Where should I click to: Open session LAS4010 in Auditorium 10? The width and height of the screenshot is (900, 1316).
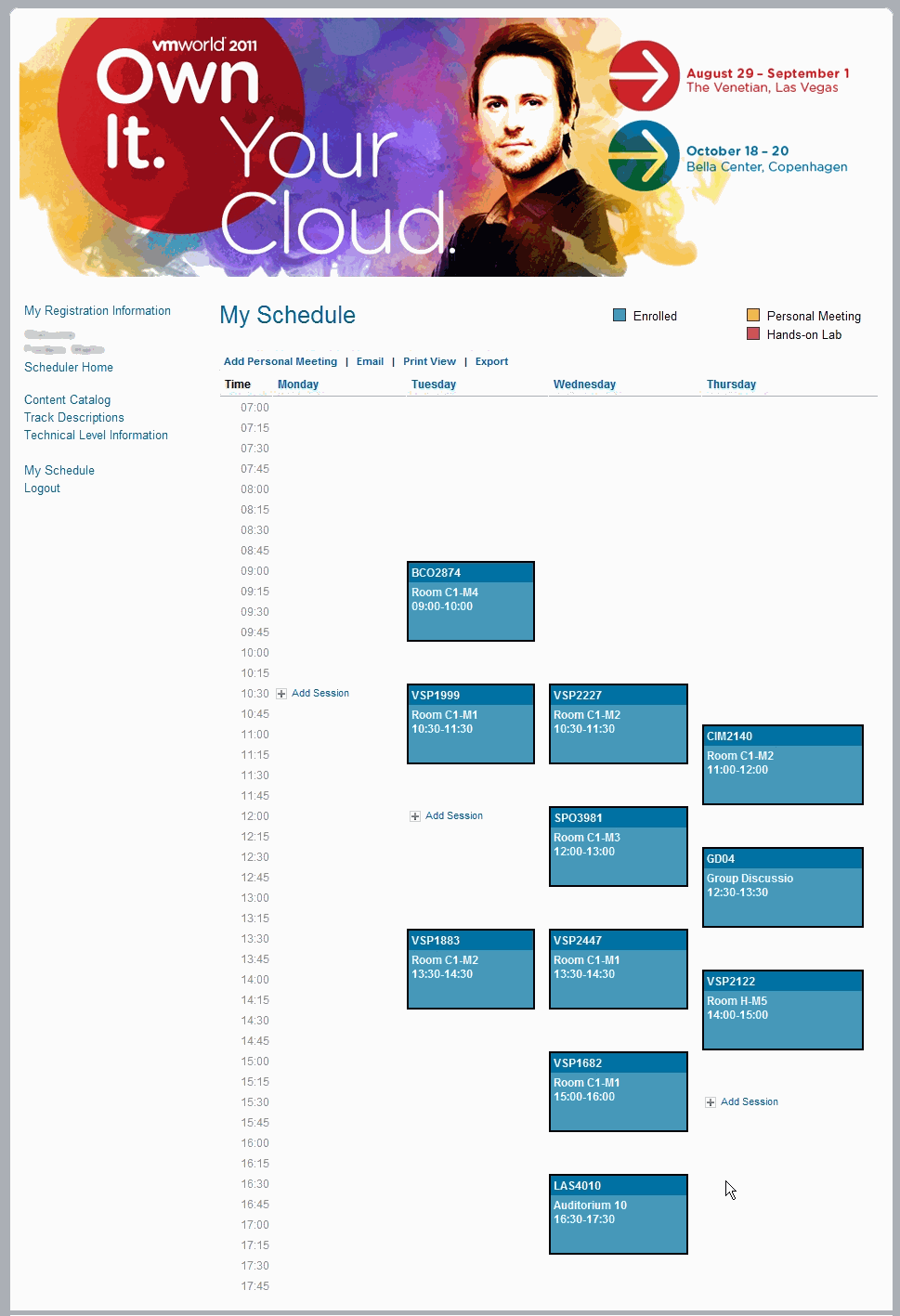[619, 1214]
